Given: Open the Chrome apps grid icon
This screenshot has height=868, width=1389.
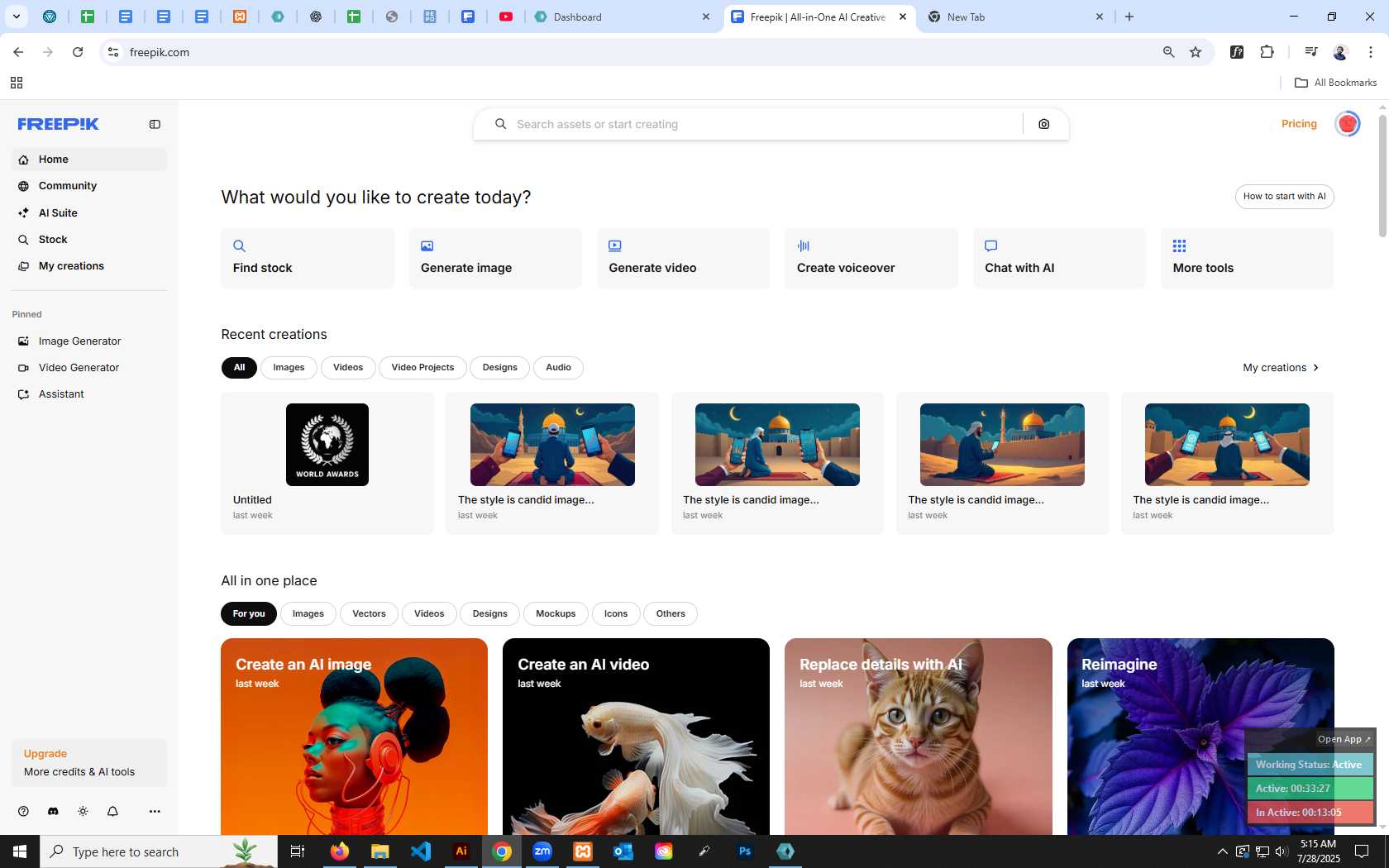Looking at the screenshot, I should coord(16,83).
